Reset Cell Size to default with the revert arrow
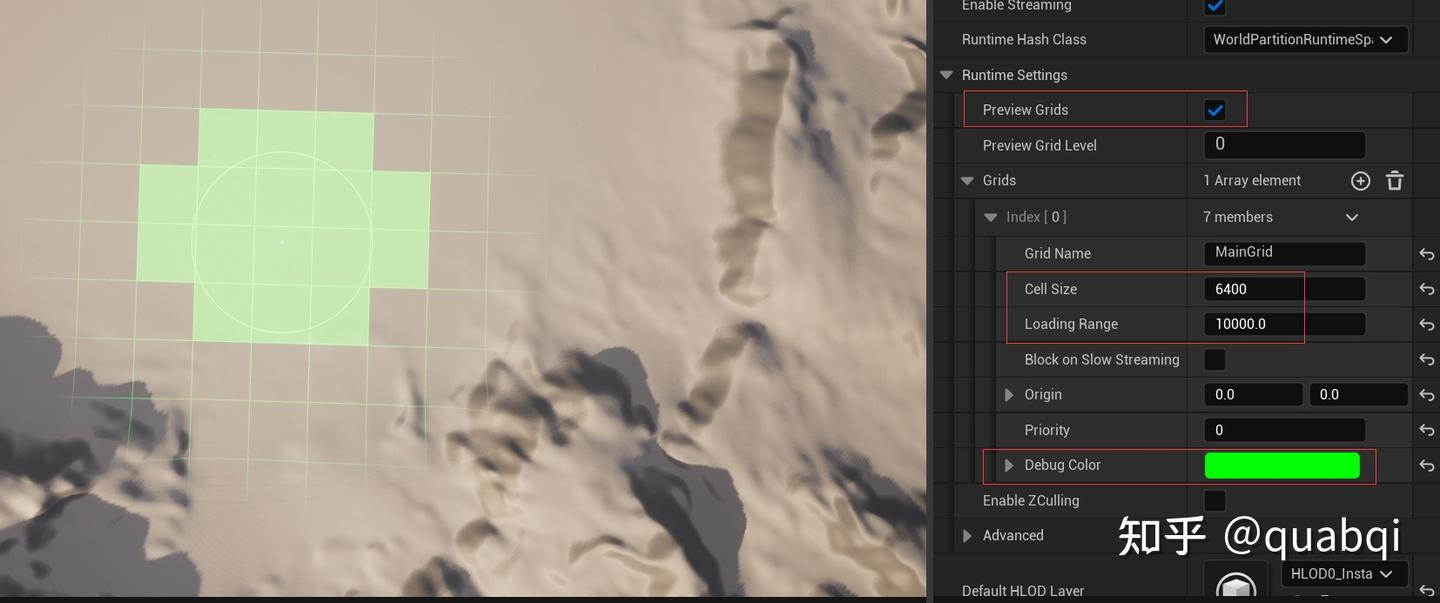Viewport: 1440px width, 603px height. (1426, 288)
